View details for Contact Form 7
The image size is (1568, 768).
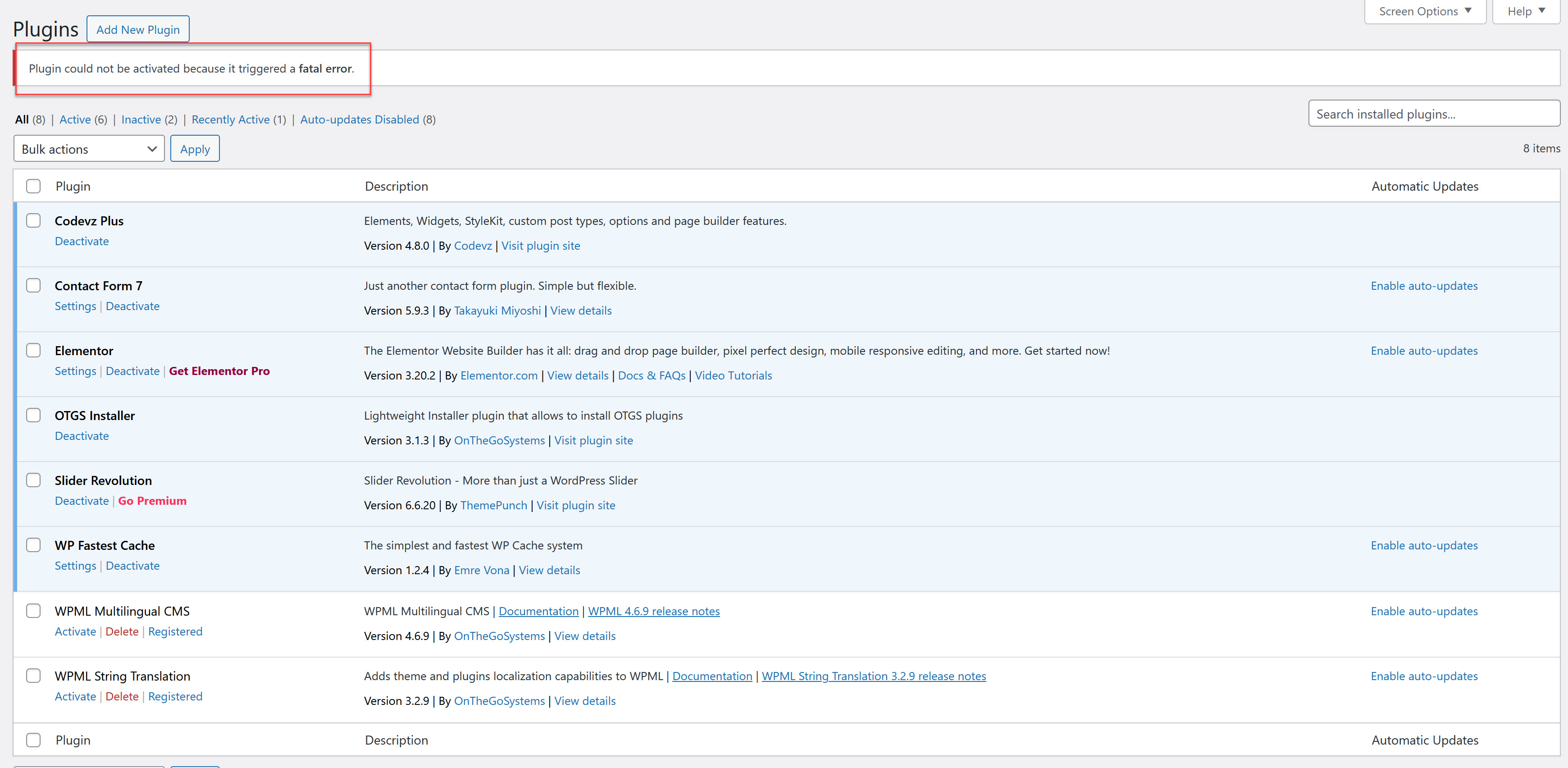coord(581,311)
